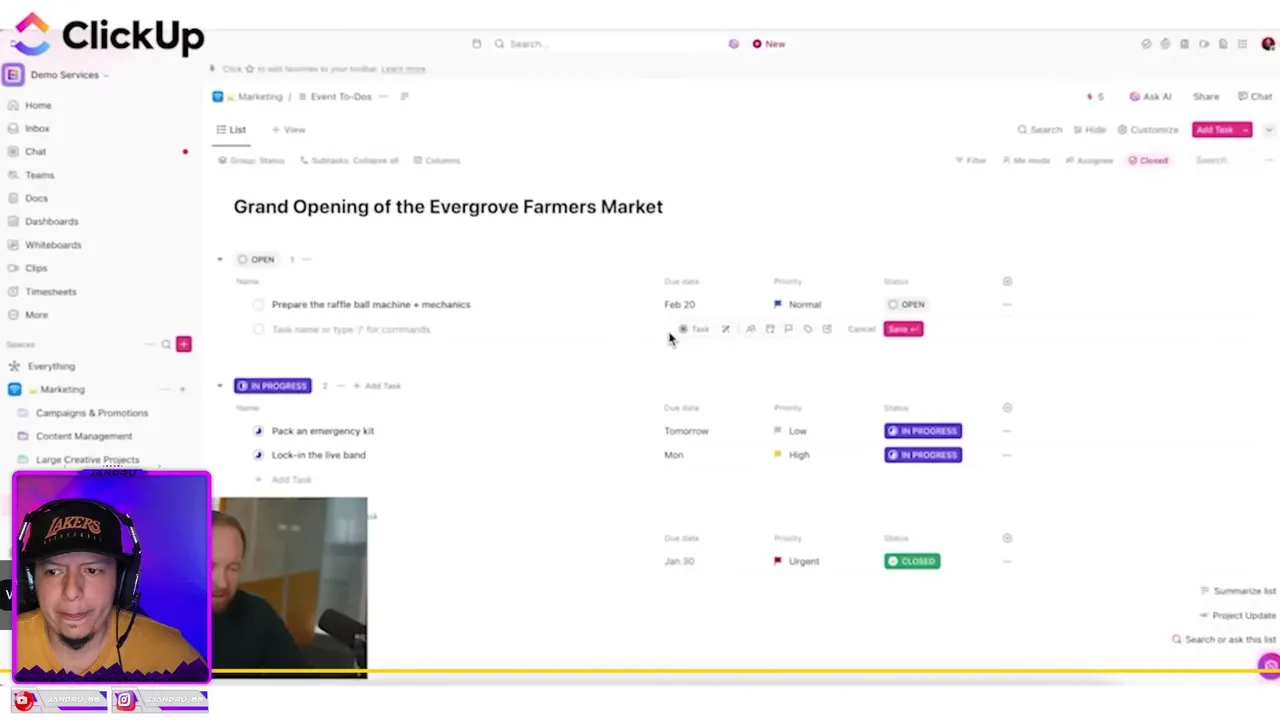The image size is (1280, 720).
Task: Open the user avatar menu
Action: [x=1268, y=44]
